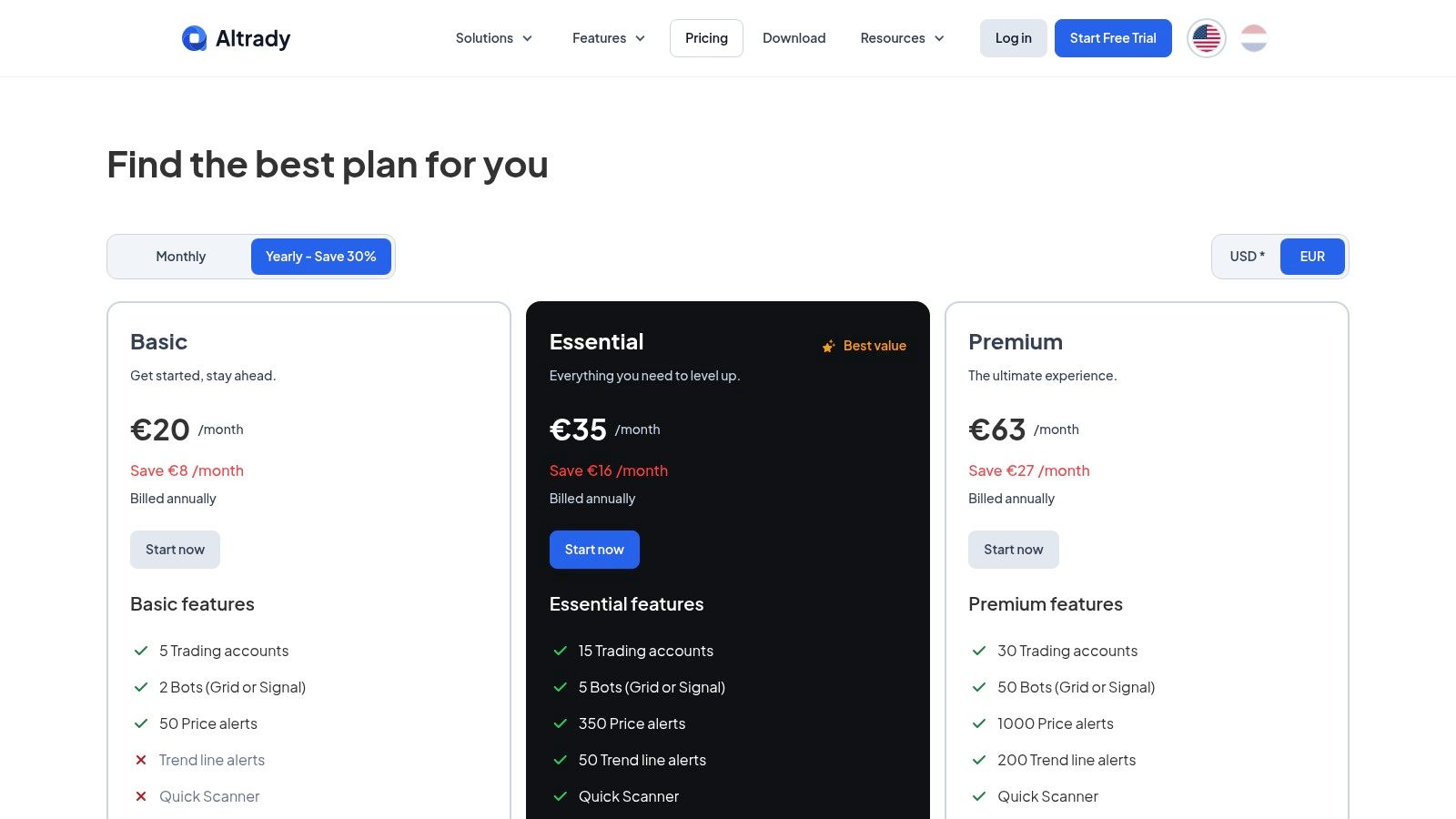Select the Netherlands flag language icon
Image resolution: width=1456 pixels, height=819 pixels.
[x=1254, y=37]
